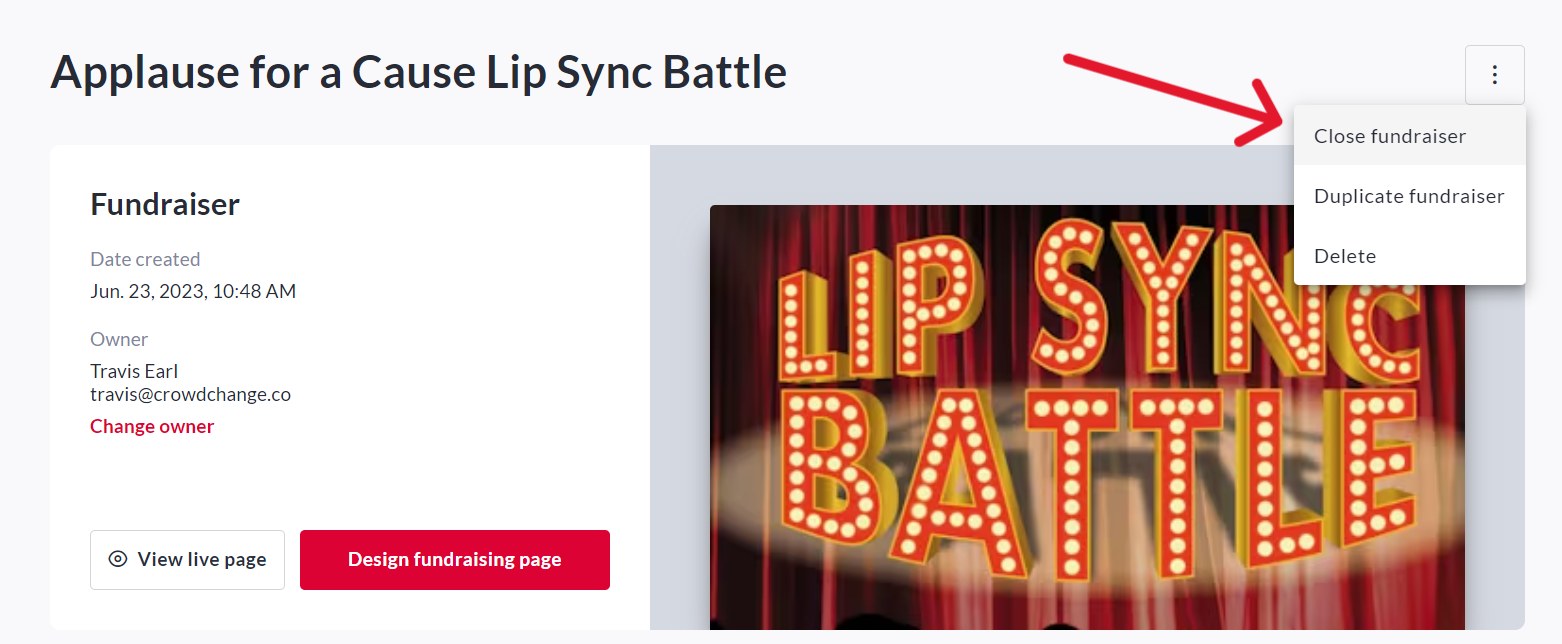Click the Owner field label
Screen dimensions: 1562x644
point(119,339)
